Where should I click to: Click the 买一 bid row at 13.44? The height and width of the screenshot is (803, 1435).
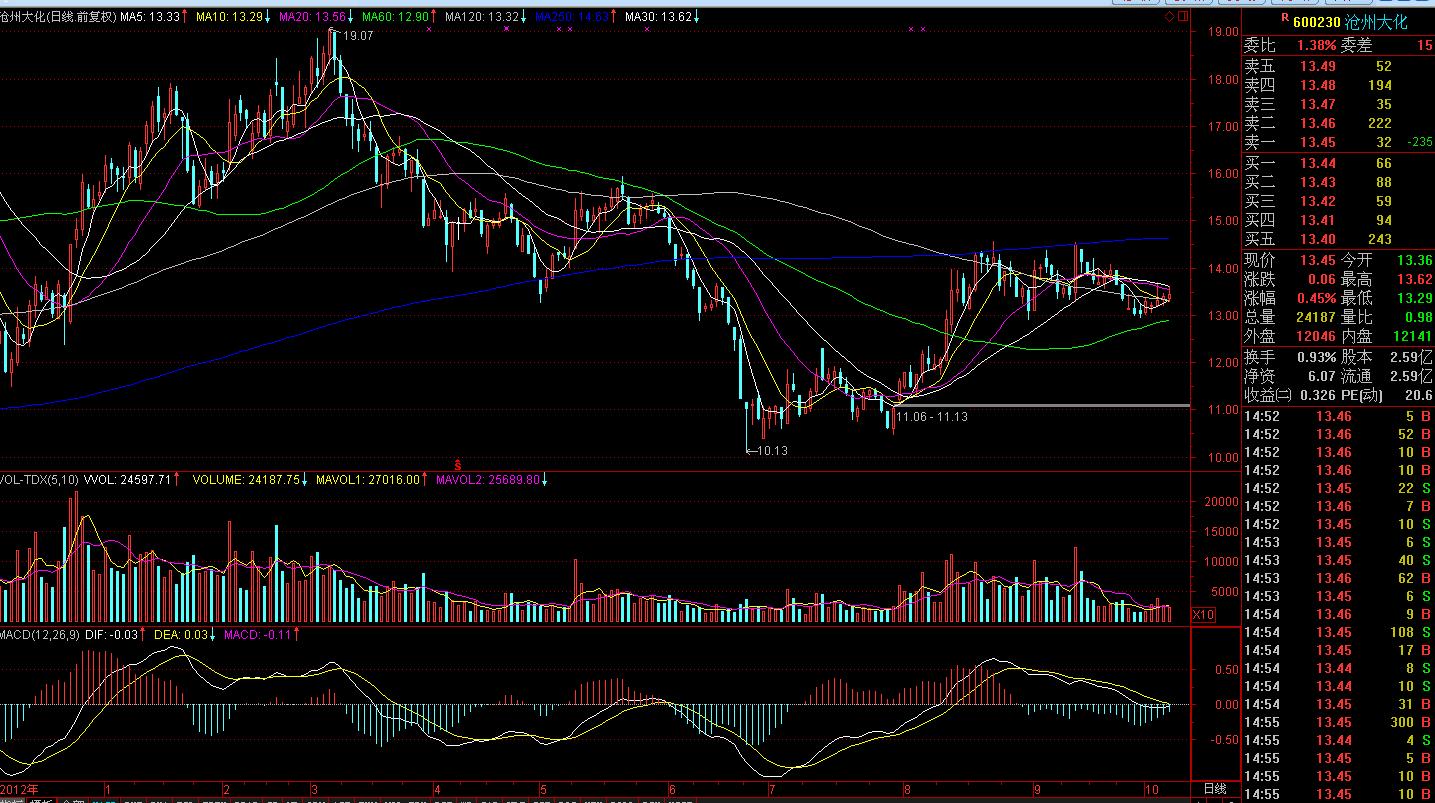(x=1338, y=163)
